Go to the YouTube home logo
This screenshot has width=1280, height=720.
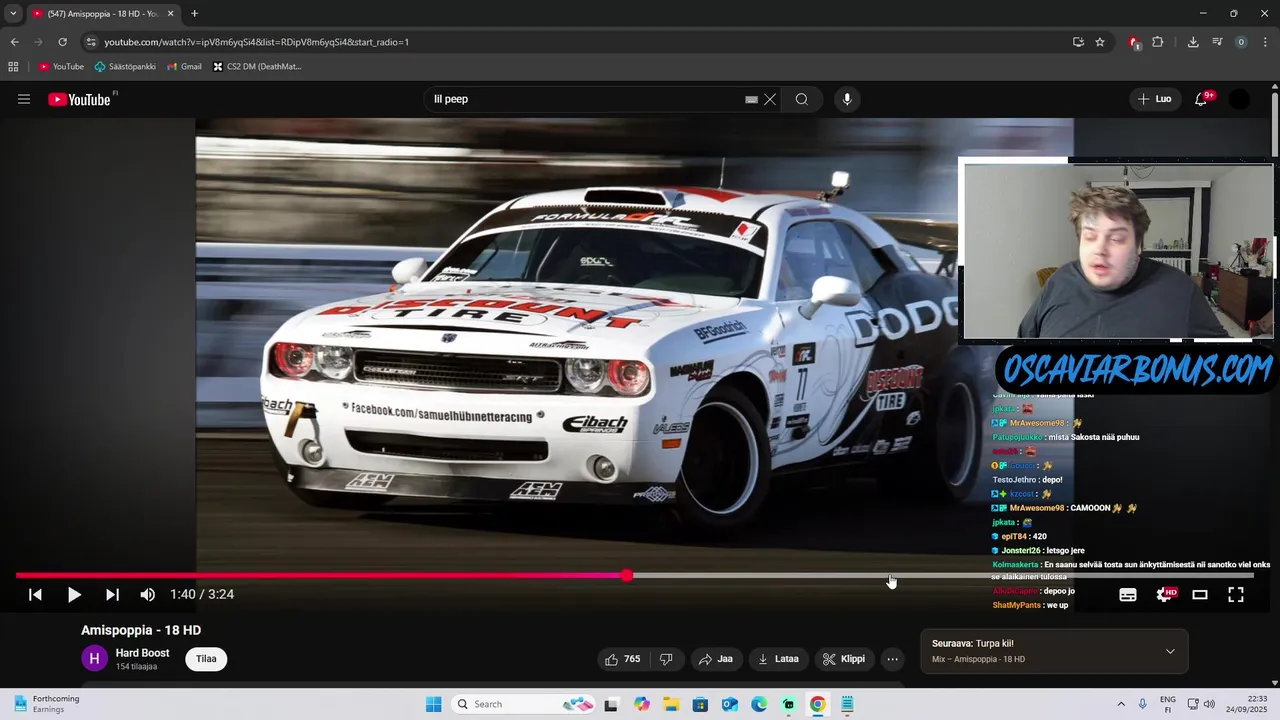click(79, 99)
